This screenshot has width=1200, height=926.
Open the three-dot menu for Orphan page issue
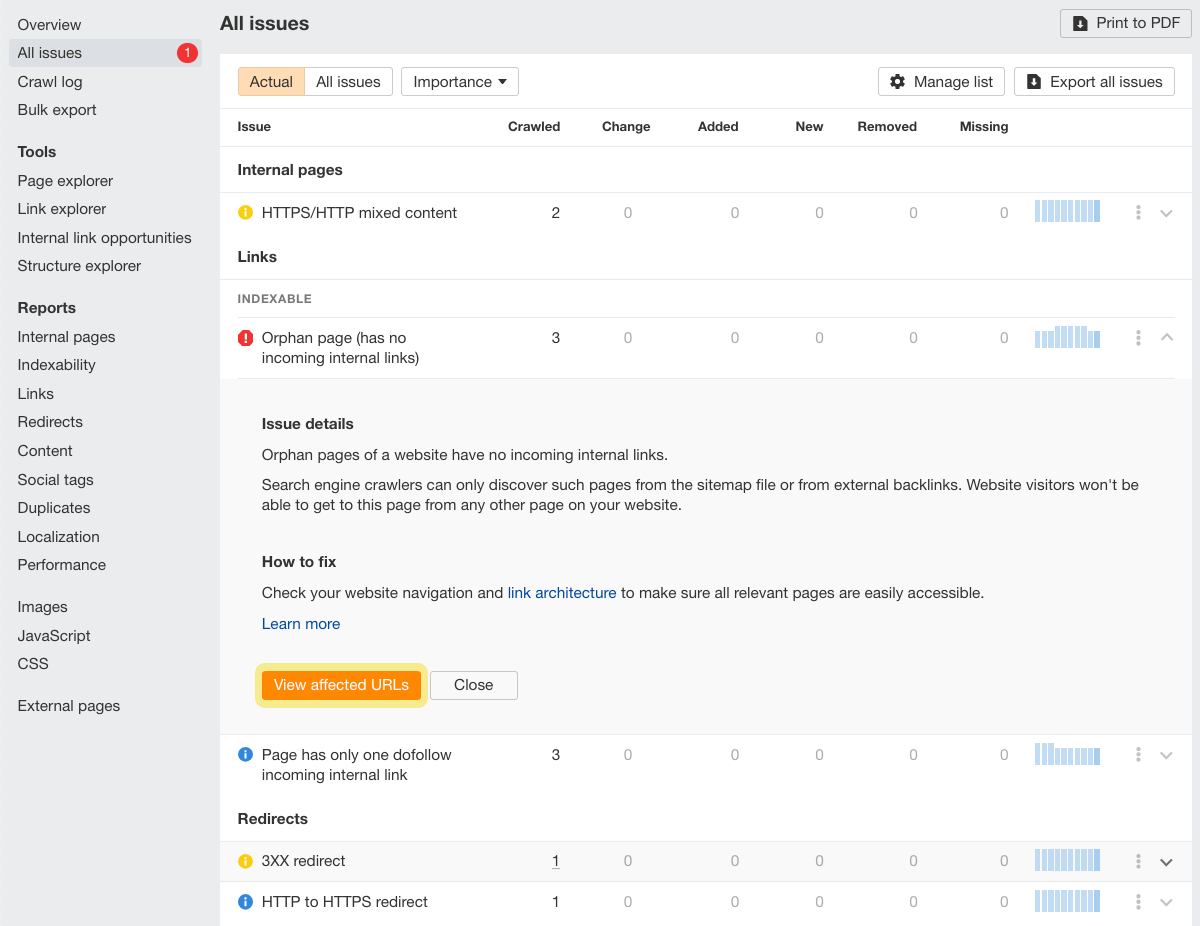click(x=1137, y=337)
